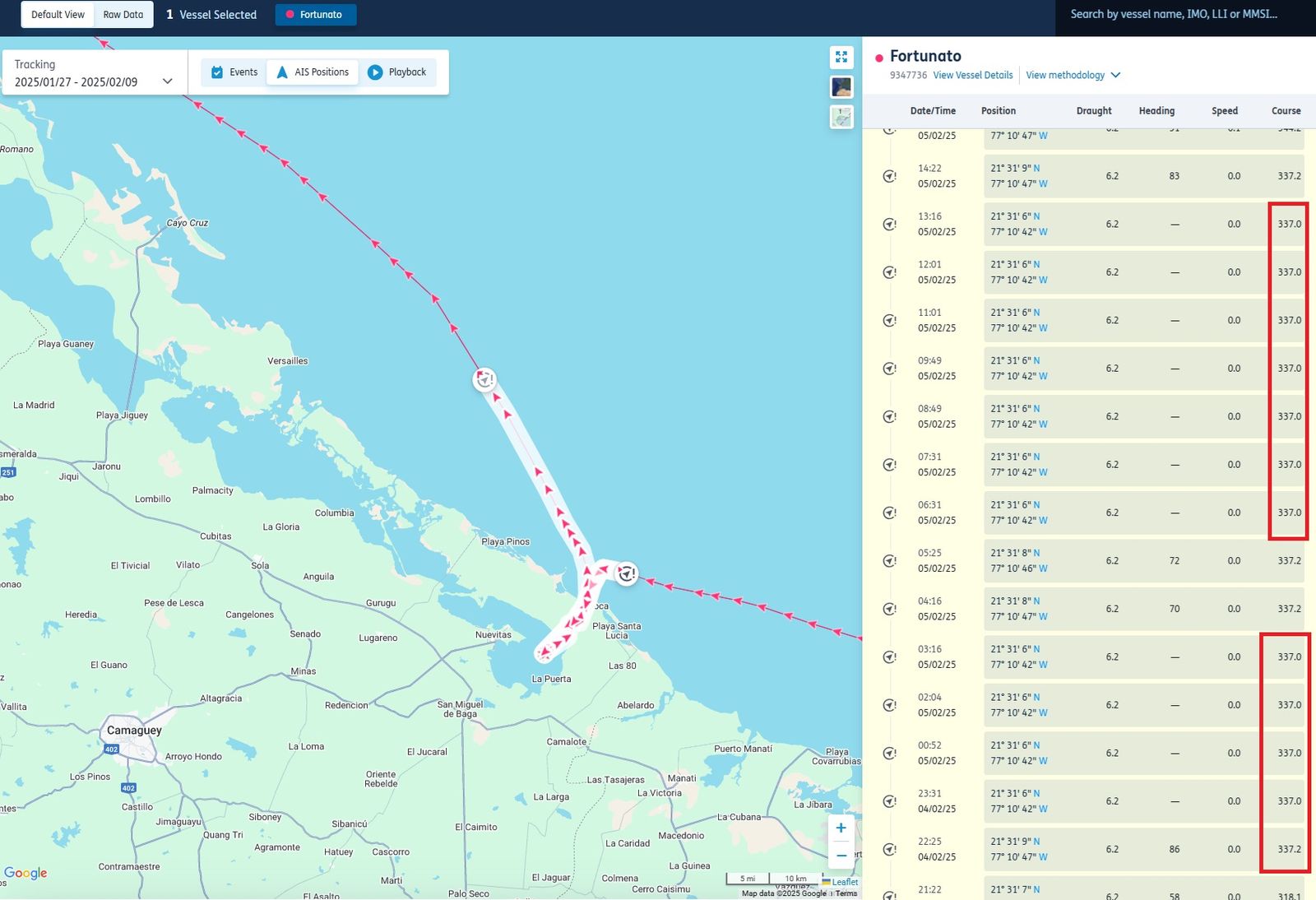Viewport: 1316px width, 900px height.
Task: Click the Draught column header
Action: click(x=1094, y=111)
